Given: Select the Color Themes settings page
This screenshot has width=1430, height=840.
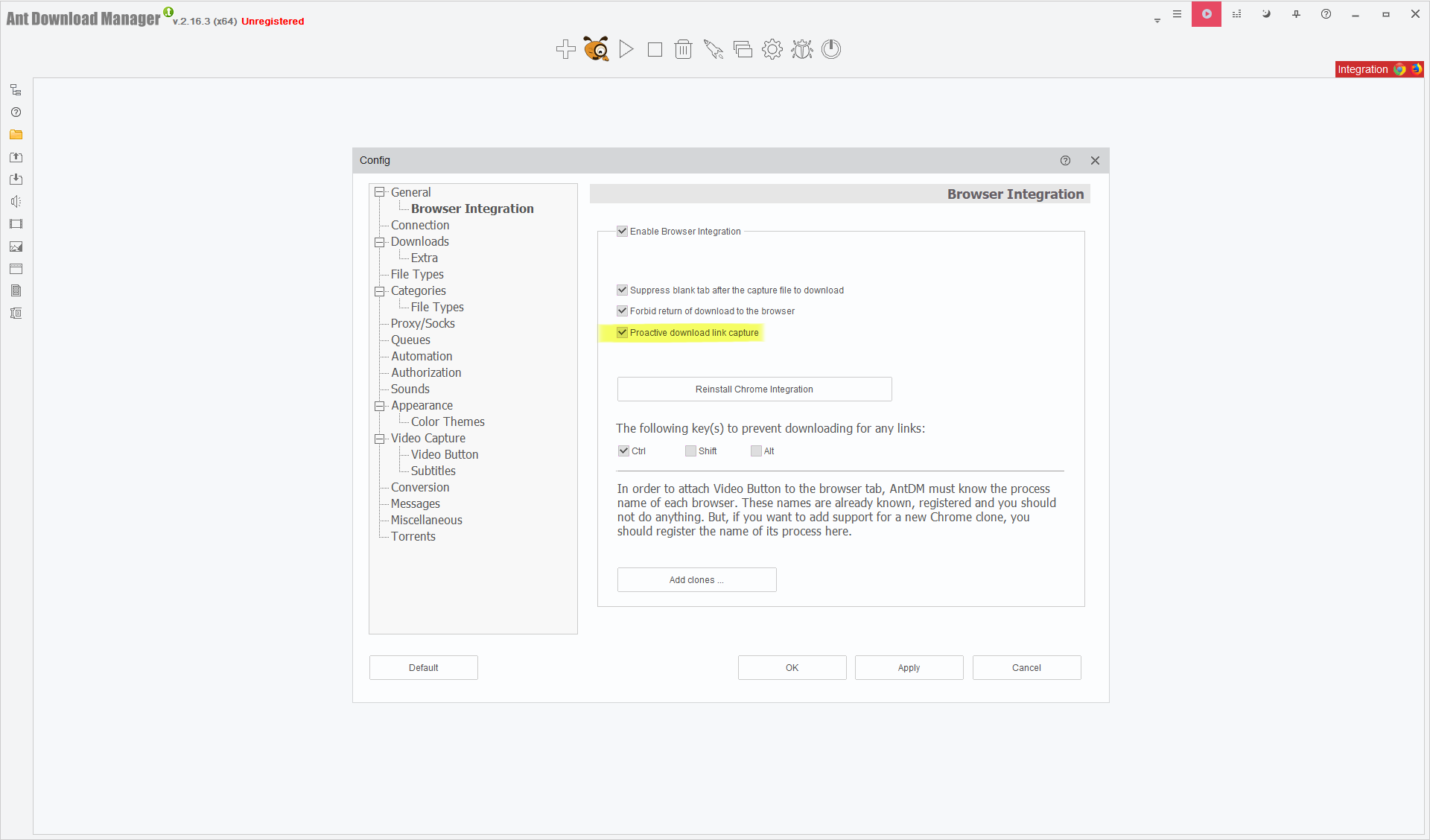Looking at the screenshot, I should tap(447, 421).
